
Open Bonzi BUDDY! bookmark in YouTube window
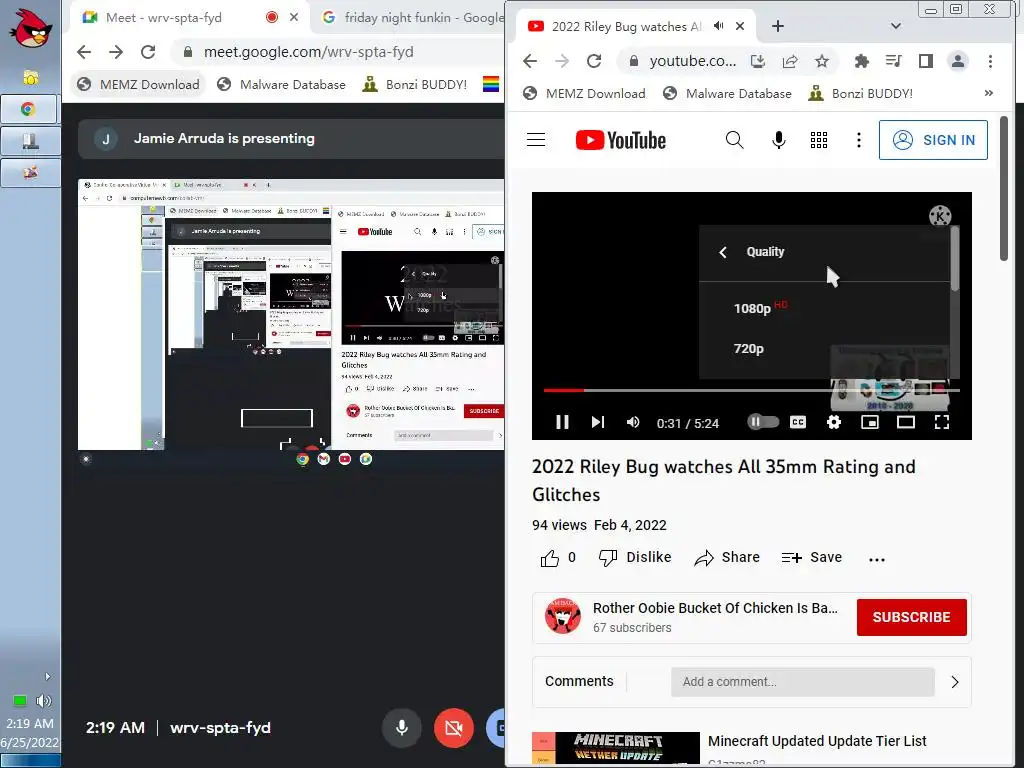coord(860,93)
